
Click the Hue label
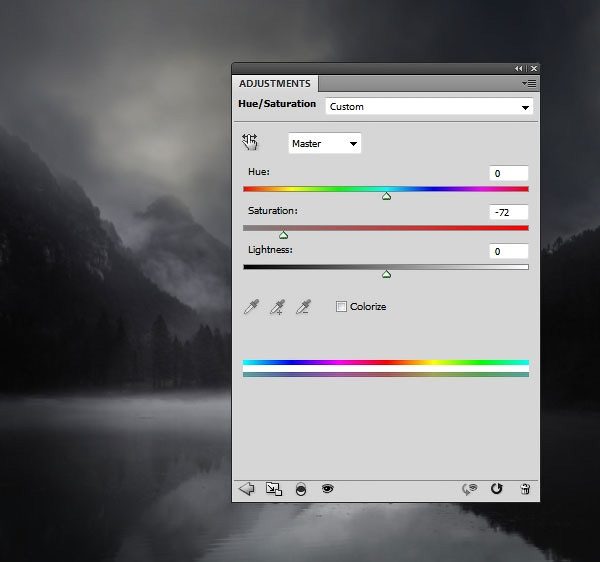click(259, 172)
